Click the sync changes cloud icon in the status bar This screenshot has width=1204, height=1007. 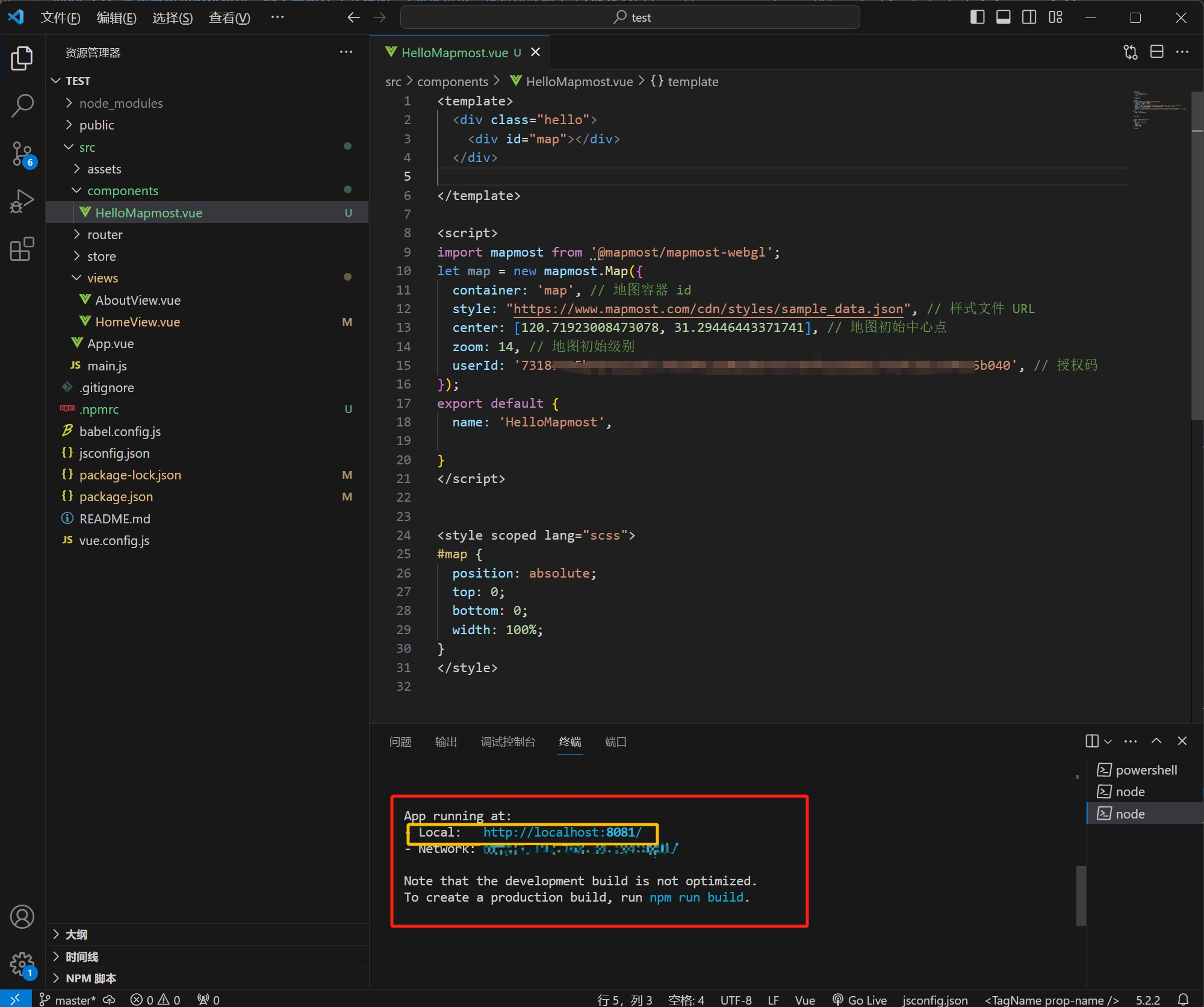109,1000
